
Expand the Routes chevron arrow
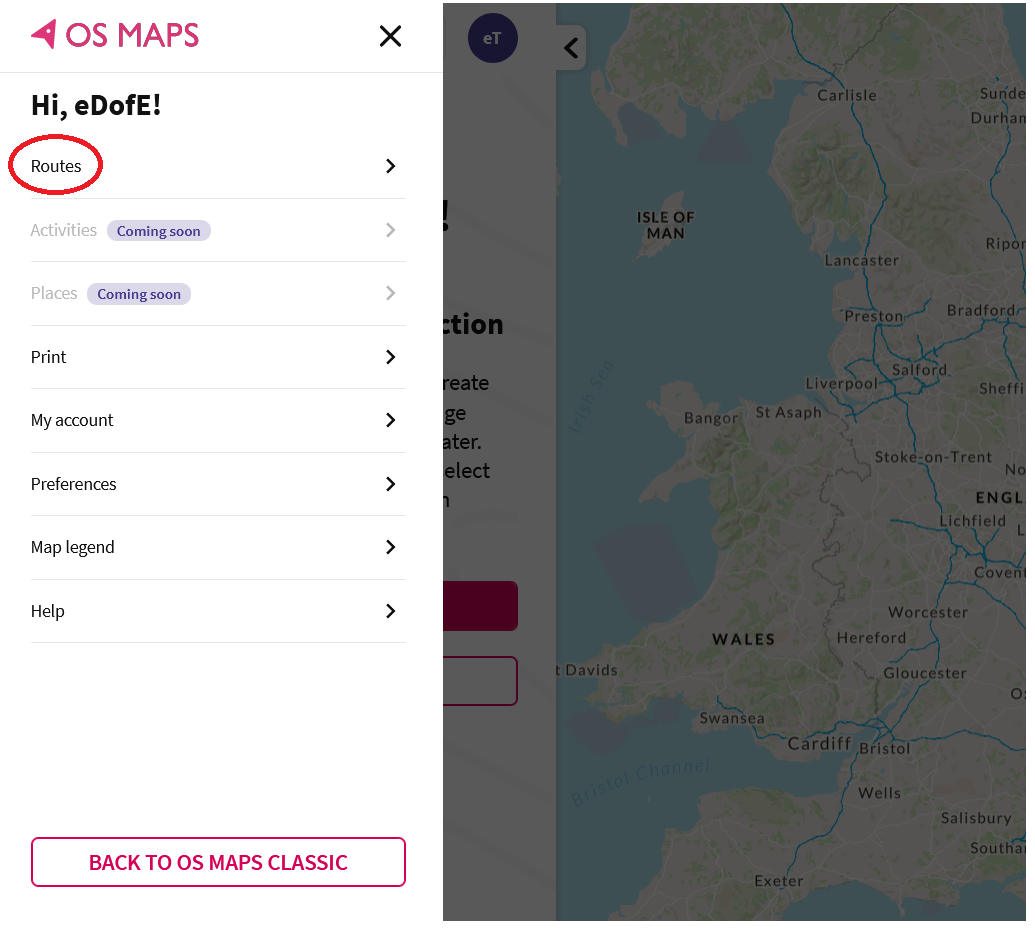coord(390,166)
